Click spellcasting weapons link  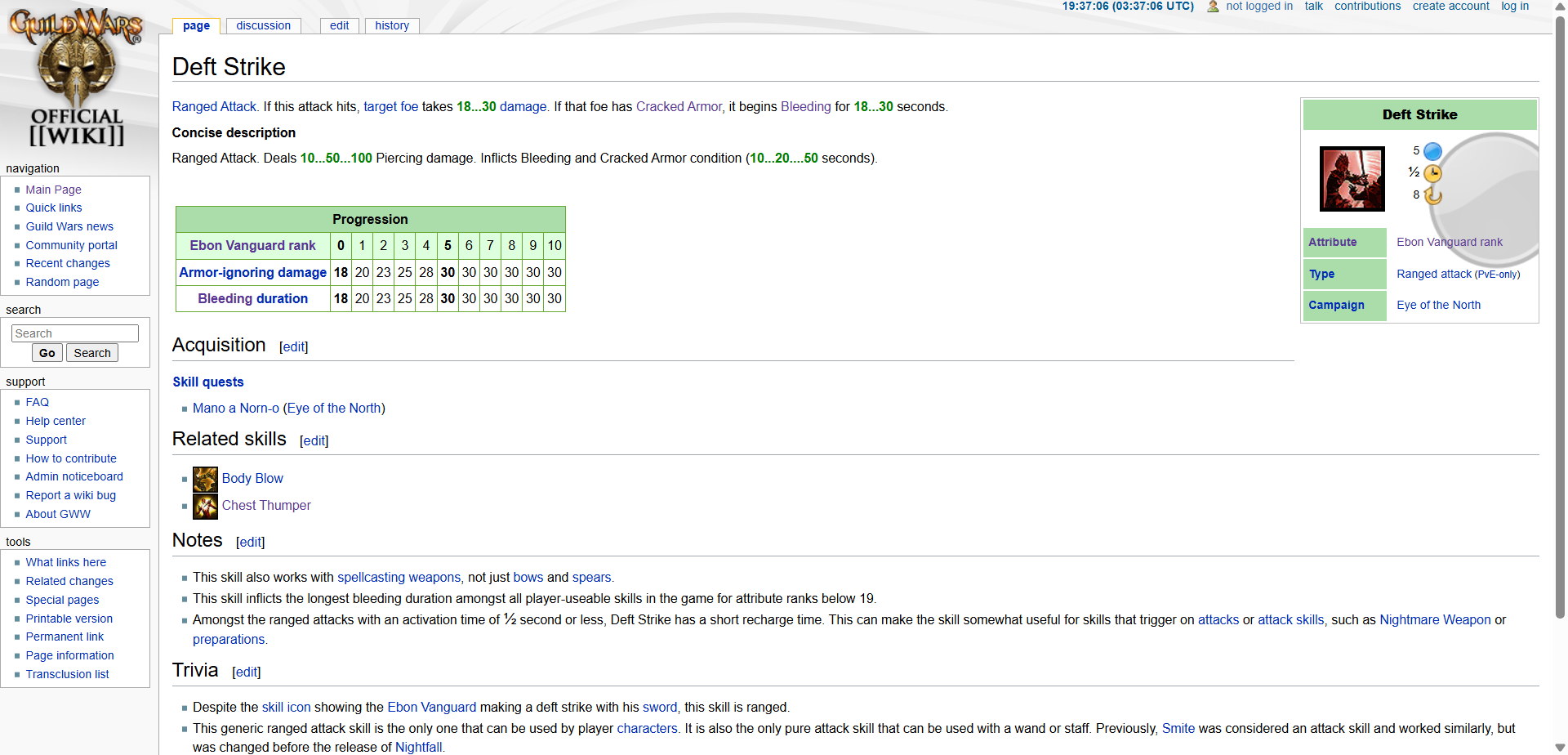coord(399,577)
